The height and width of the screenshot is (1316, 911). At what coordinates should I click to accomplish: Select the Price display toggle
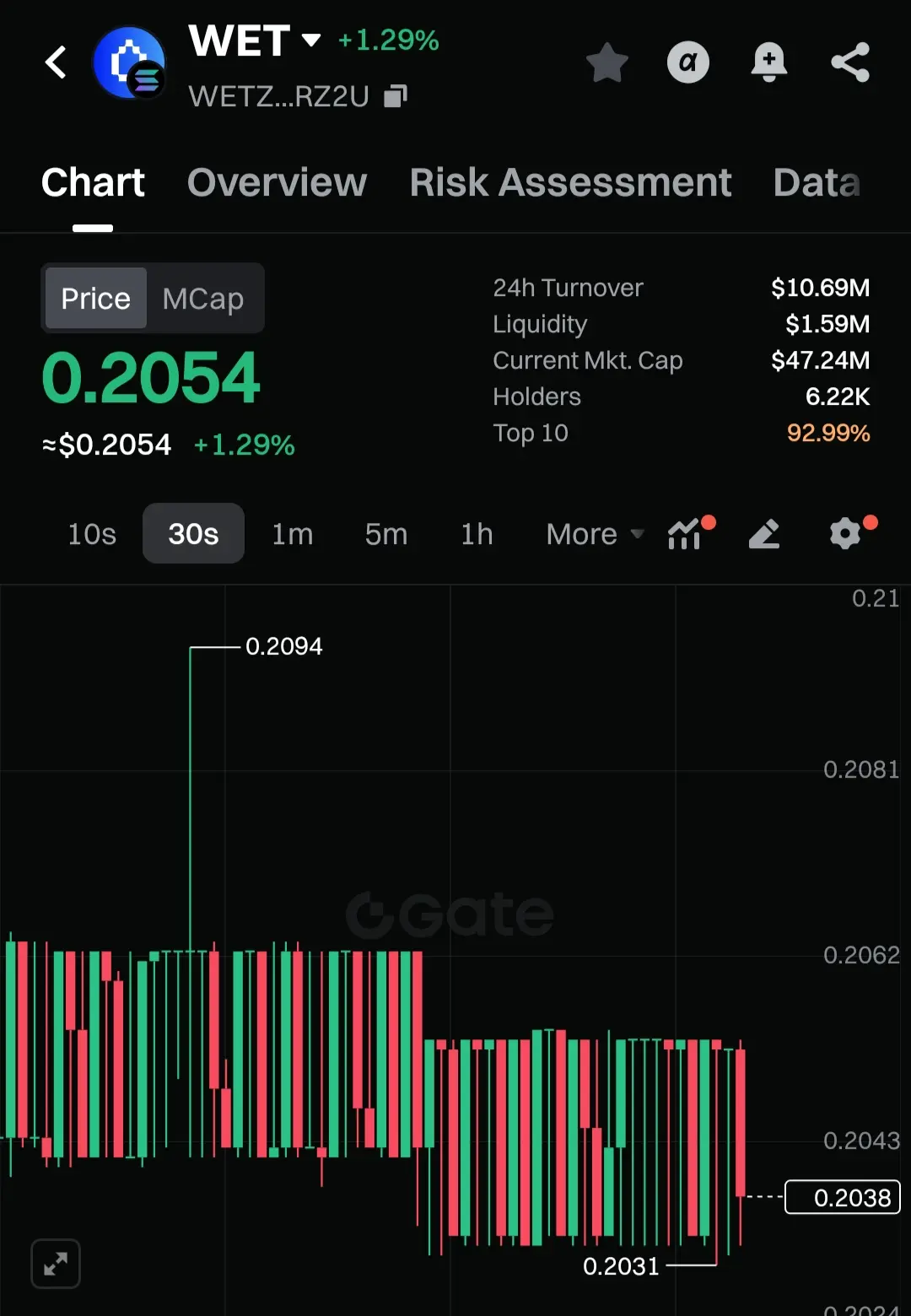pyautogui.click(x=95, y=299)
